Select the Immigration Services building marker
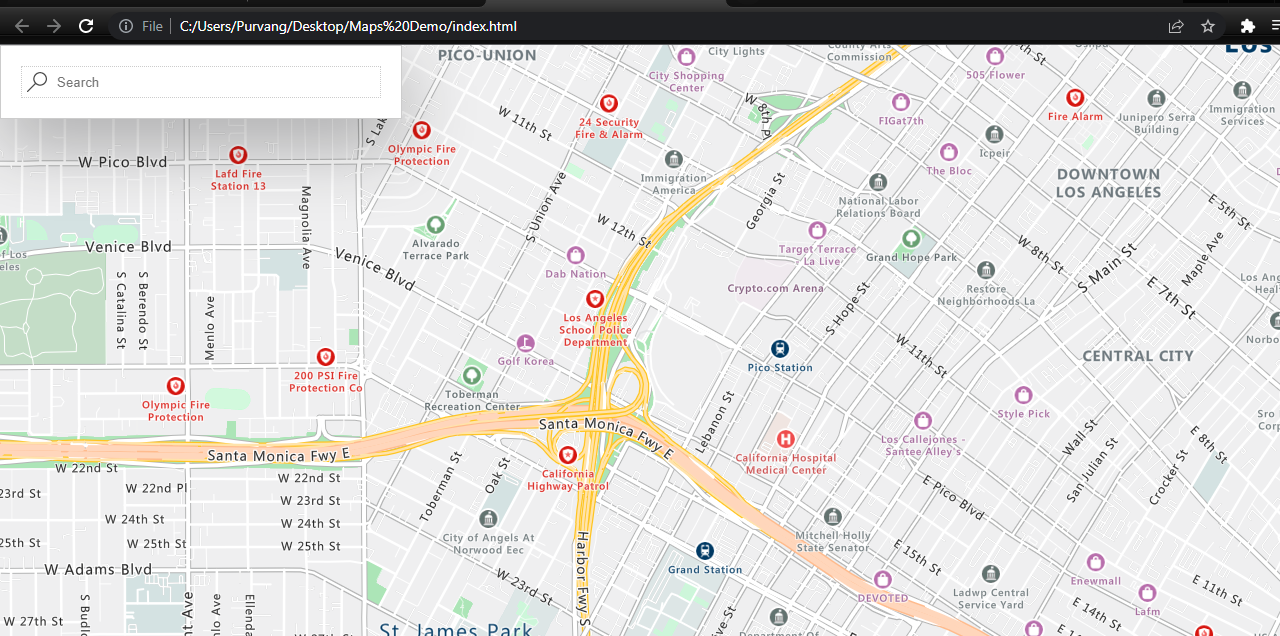This screenshot has width=1280, height=636. point(1242,90)
